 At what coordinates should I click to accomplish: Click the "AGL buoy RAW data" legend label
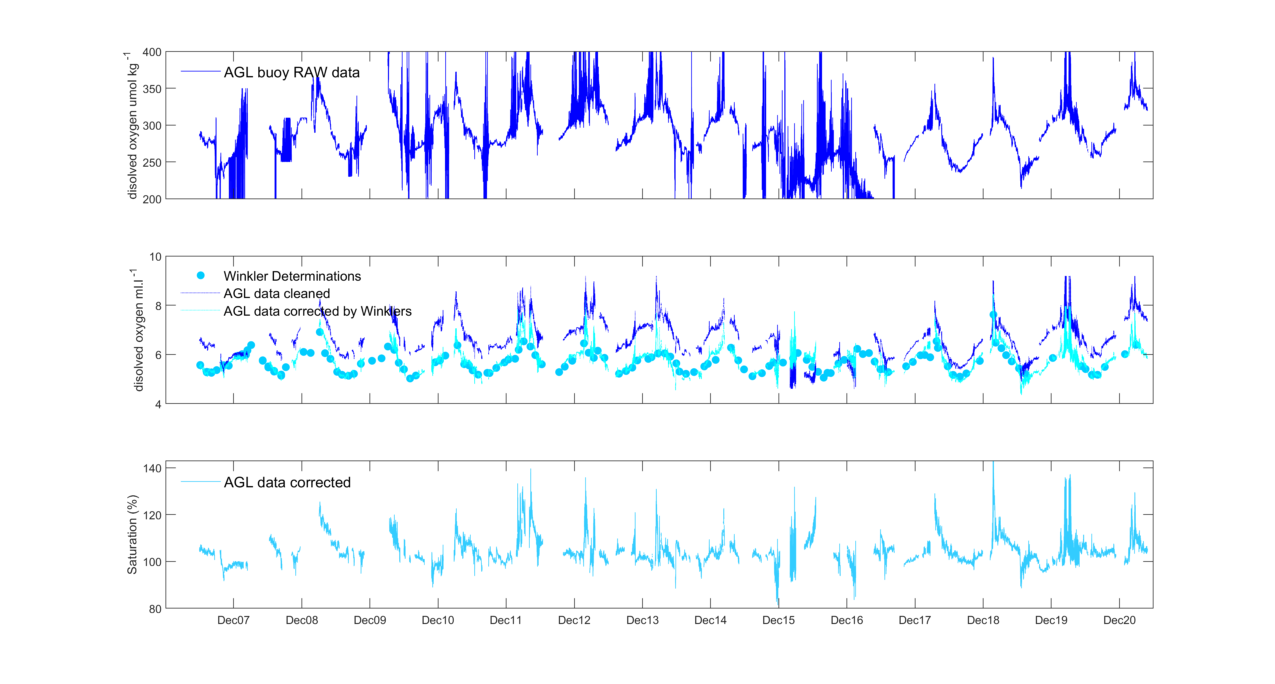coord(291,73)
